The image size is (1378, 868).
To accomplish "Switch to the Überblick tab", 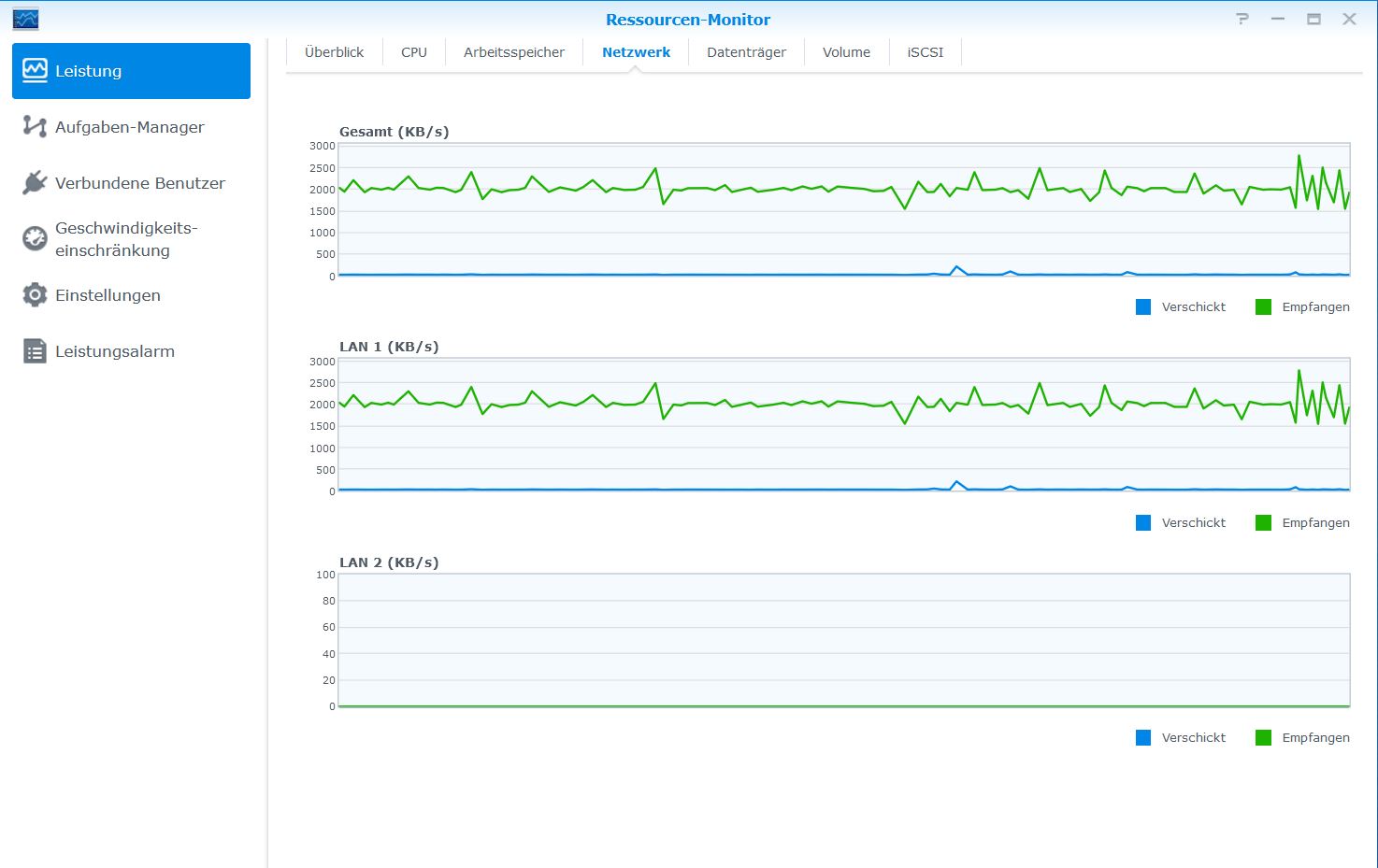I will tap(334, 52).
